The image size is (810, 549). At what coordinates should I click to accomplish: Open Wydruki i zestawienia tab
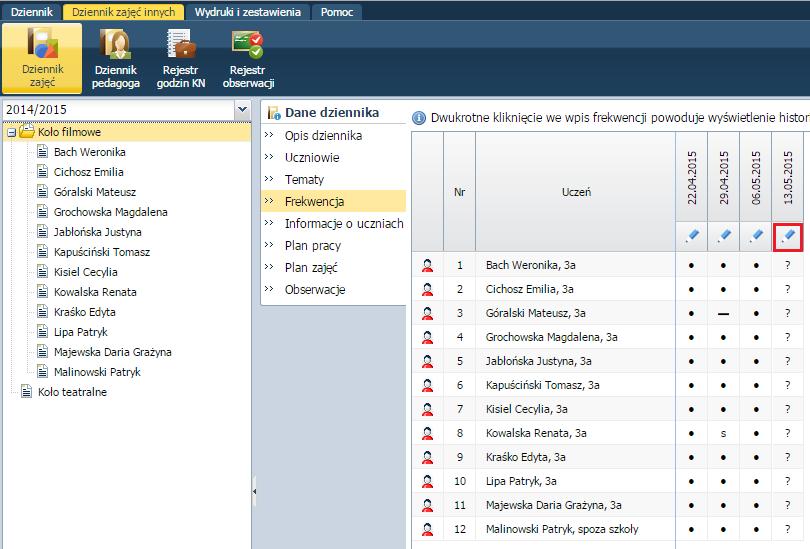click(x=247, y=12)
